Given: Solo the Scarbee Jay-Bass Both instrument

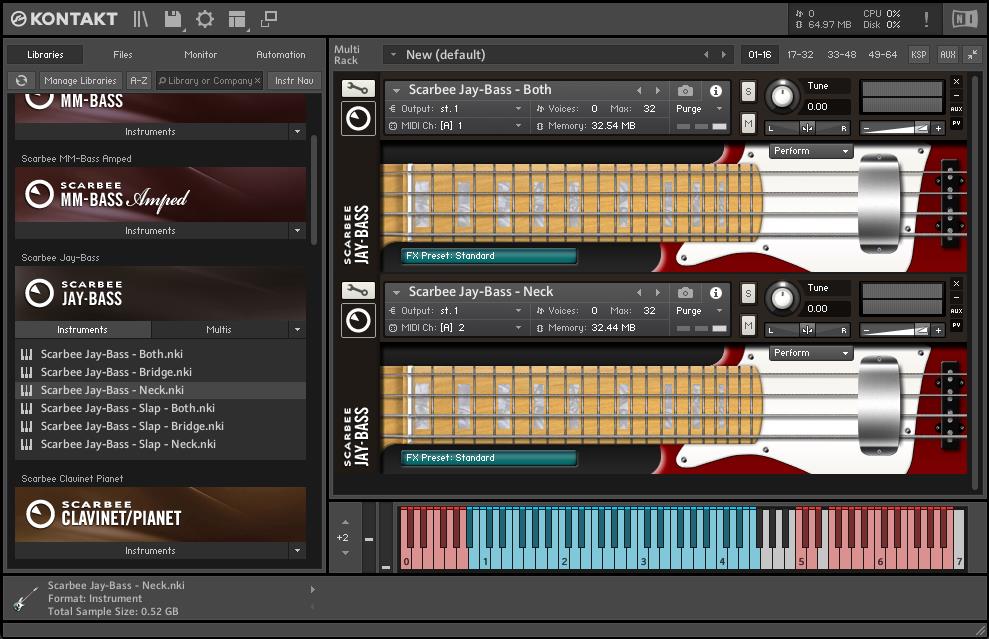Looking at the screenshot, I should click(x=748, y=92).
